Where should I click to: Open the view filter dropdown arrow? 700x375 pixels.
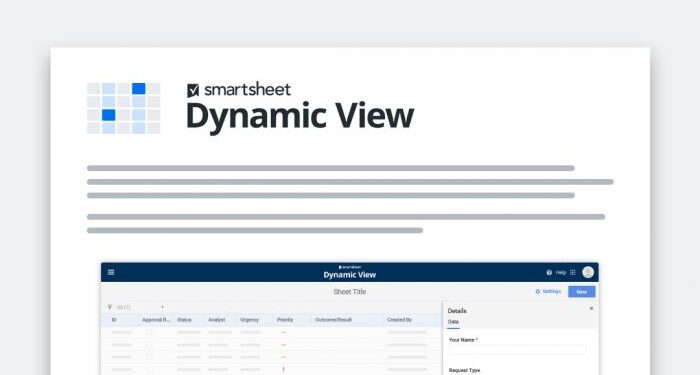pos(162,307)
